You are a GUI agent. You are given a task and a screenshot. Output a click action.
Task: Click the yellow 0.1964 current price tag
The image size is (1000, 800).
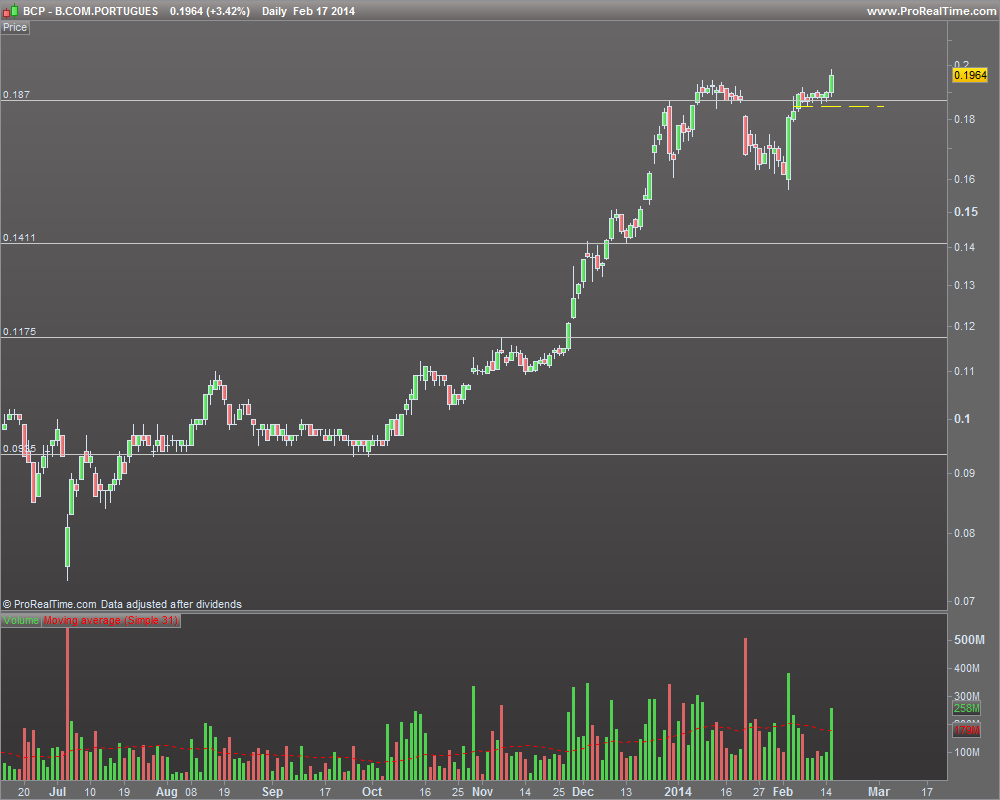[x=970, y=75]
